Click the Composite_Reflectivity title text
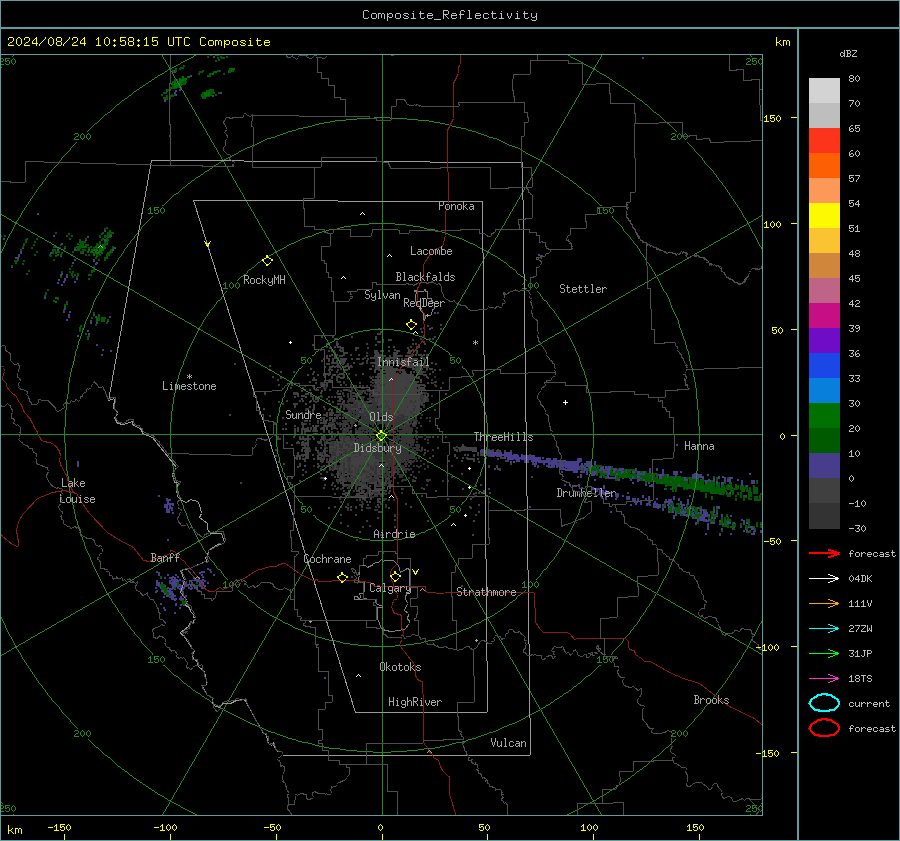Viewport: 900px width, 841px height. [450, 15]
